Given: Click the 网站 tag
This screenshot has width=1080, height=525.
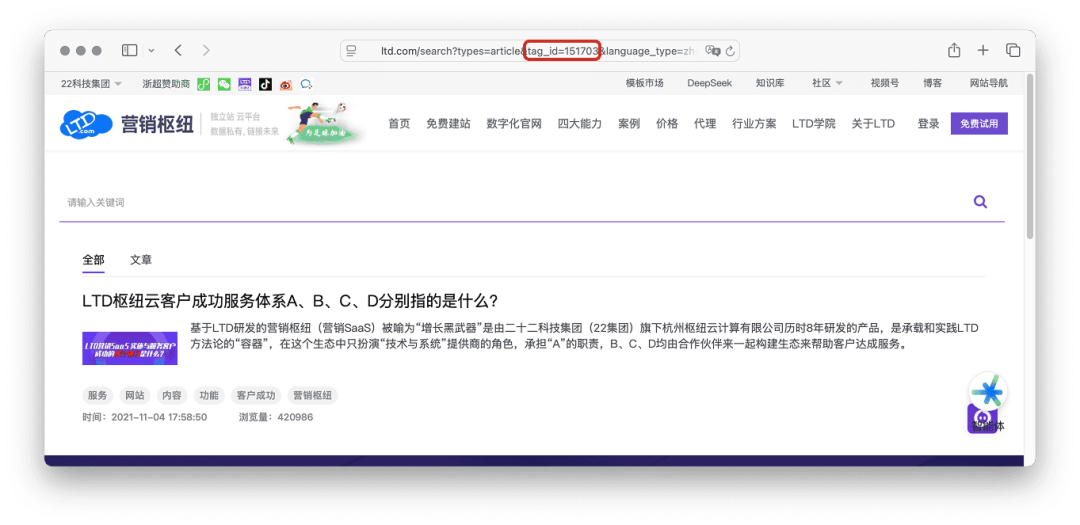Looking at the screenshot, I should (134, 395).
